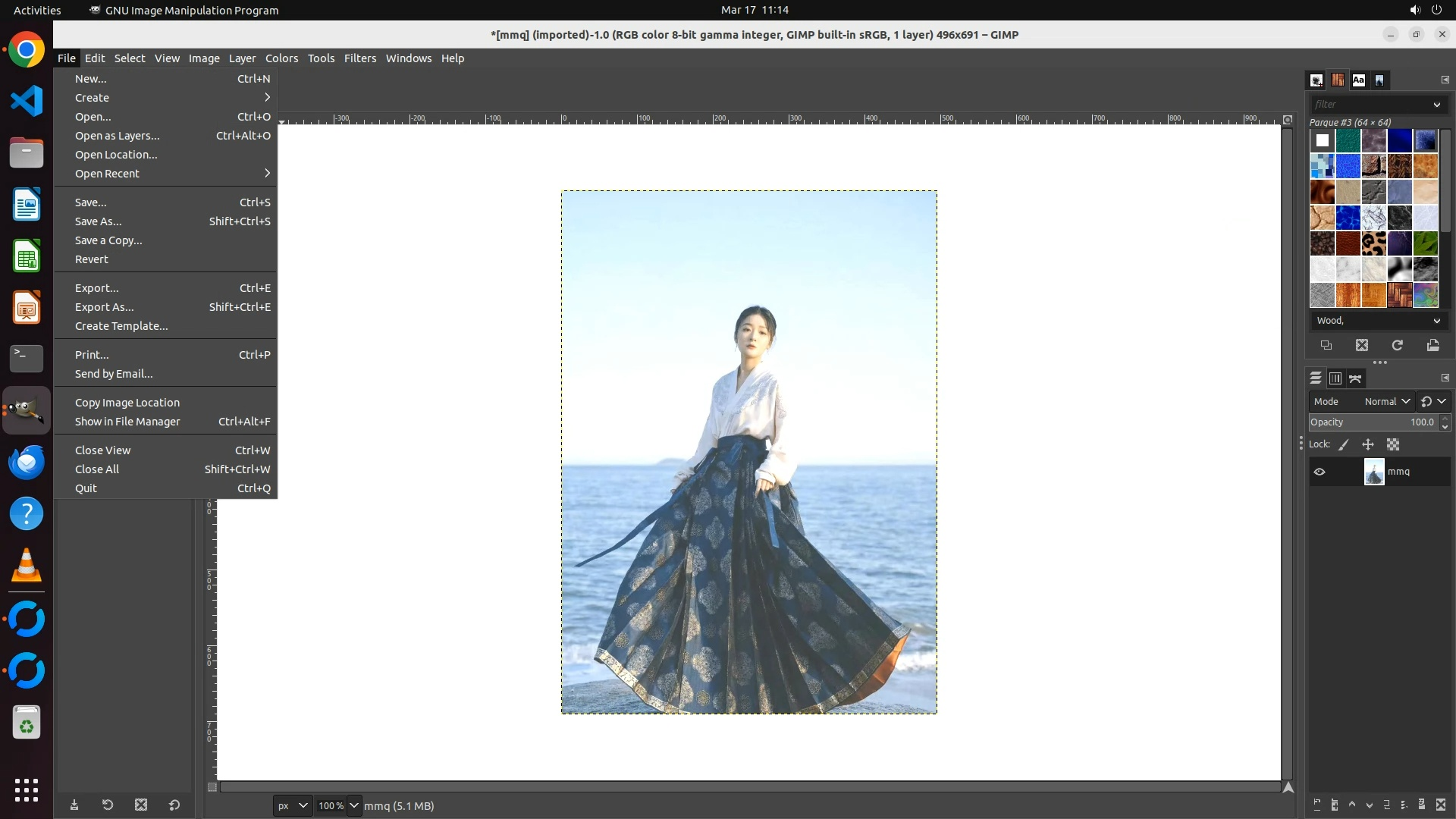The image size is (1456, 819).
Task: Click Save a Copy menu entry
Action: tap(108, 240)
